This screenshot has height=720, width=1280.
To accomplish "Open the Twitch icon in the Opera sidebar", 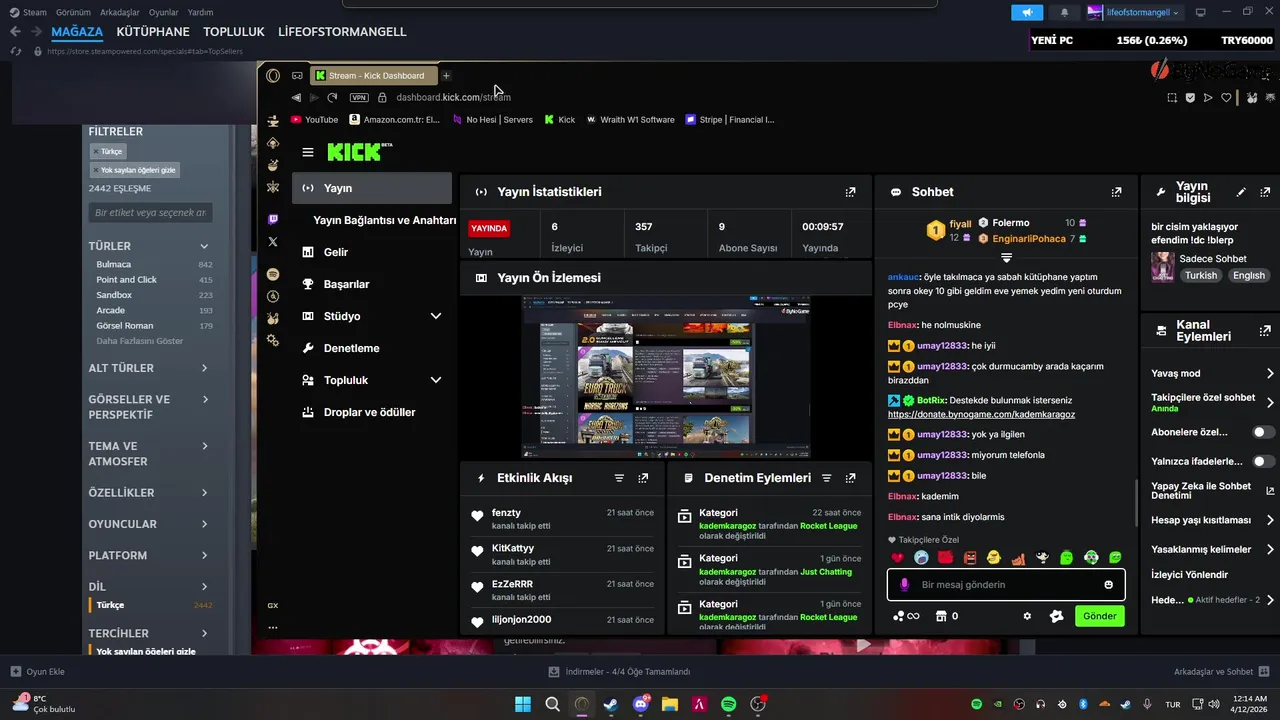I will coord(273,219).
